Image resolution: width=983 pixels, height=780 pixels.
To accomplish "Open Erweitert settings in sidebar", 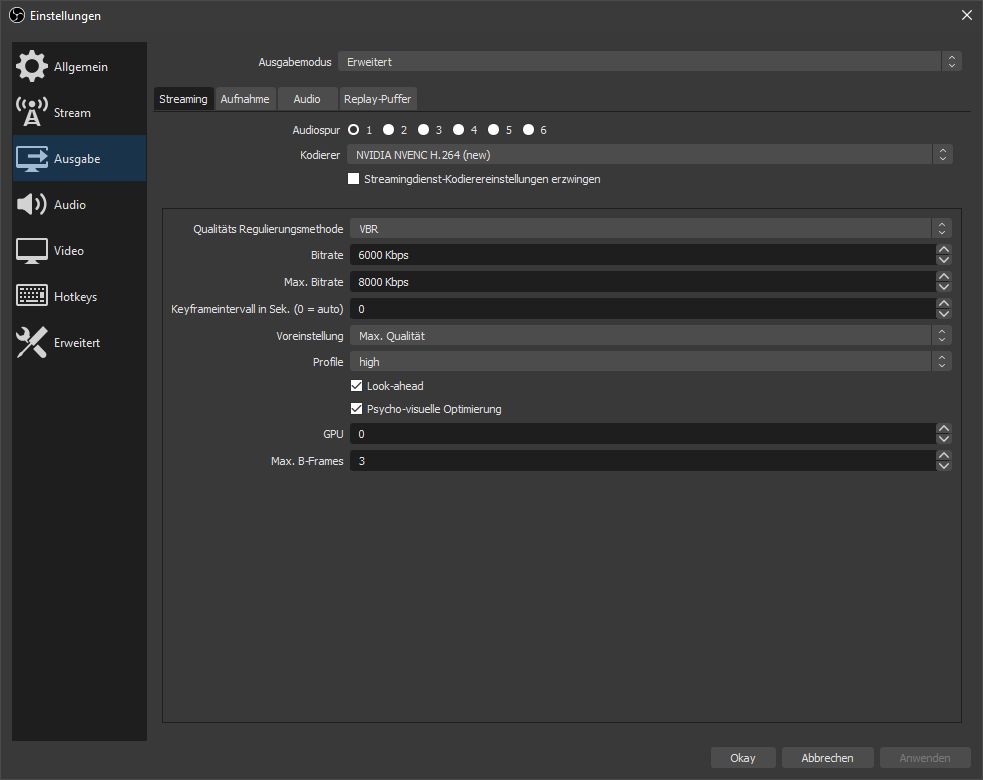I will 80,342.
